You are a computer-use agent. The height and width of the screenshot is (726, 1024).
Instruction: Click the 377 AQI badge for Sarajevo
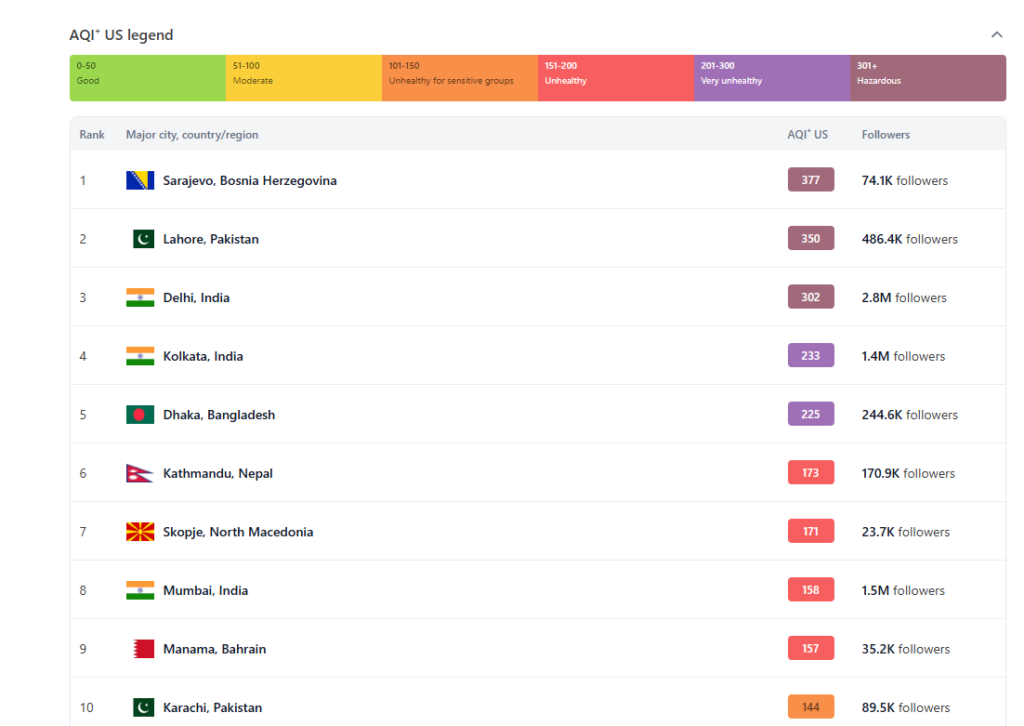[x=810, y=180]
